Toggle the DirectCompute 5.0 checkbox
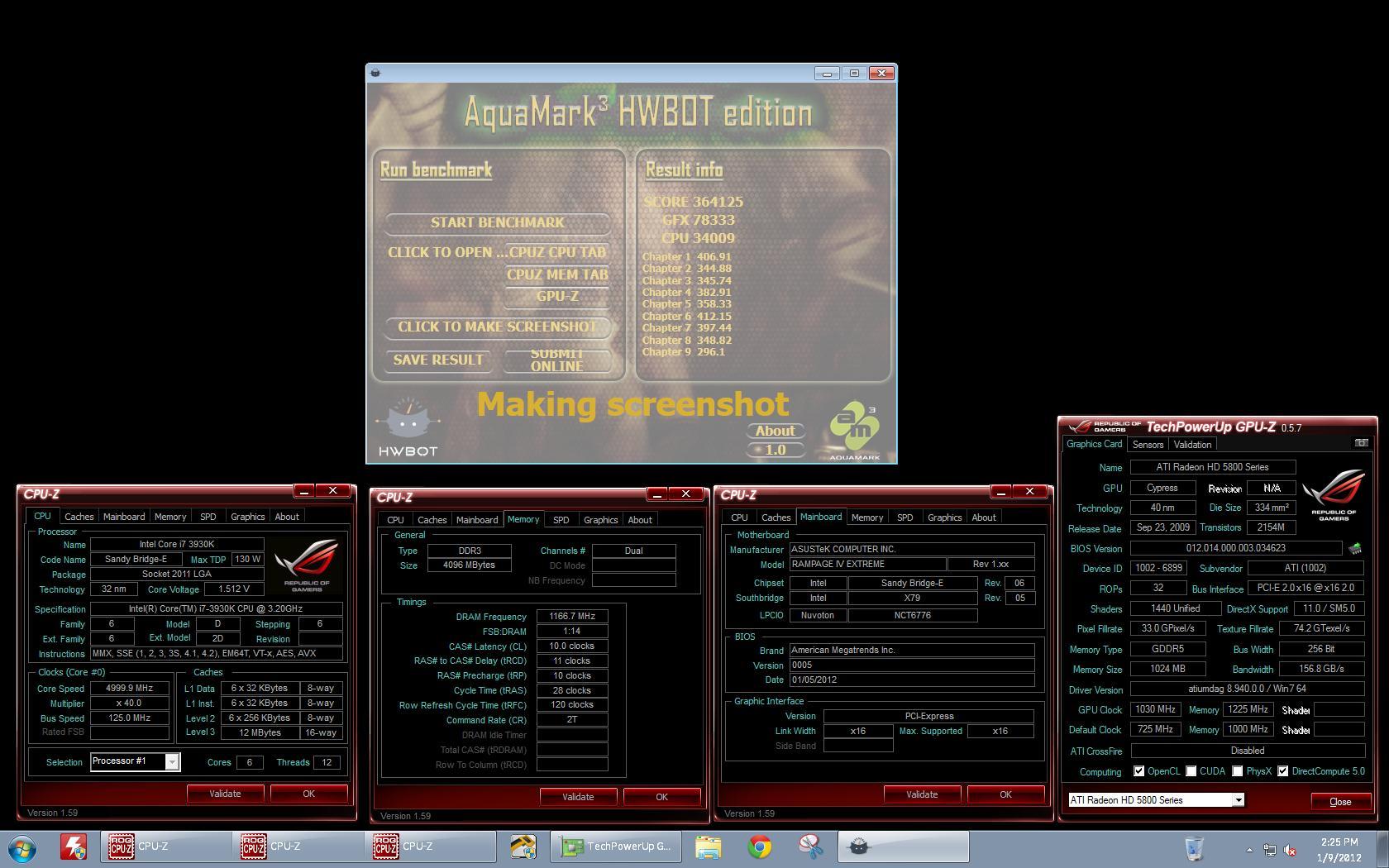Viewport: 1389px width, 868px height. [x=1282, y=771]
